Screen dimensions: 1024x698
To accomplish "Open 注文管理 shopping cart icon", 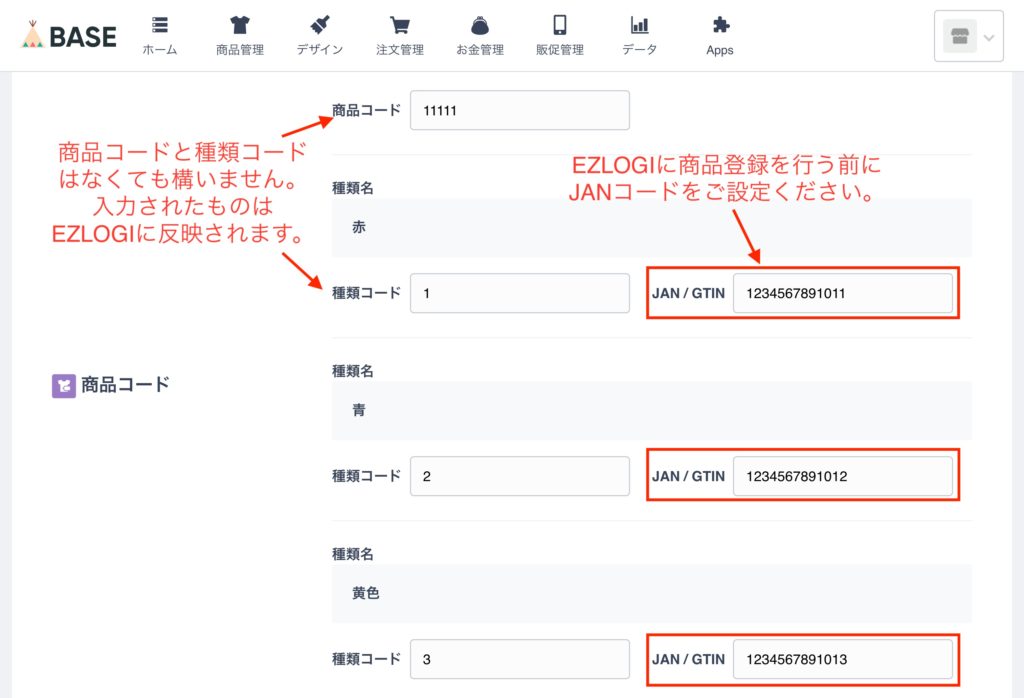I will [400, 26].
